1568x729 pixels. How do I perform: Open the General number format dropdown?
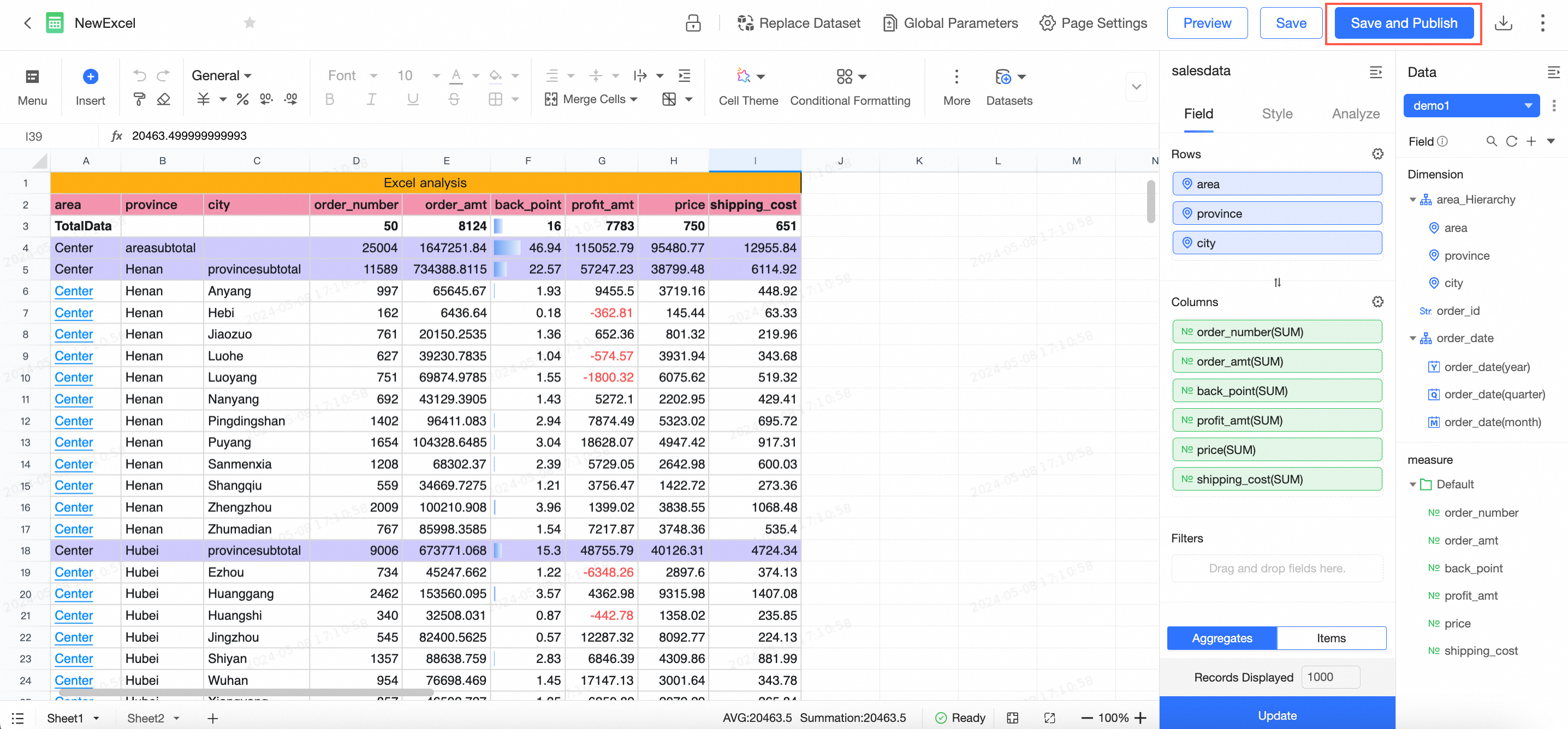[222, 75]
